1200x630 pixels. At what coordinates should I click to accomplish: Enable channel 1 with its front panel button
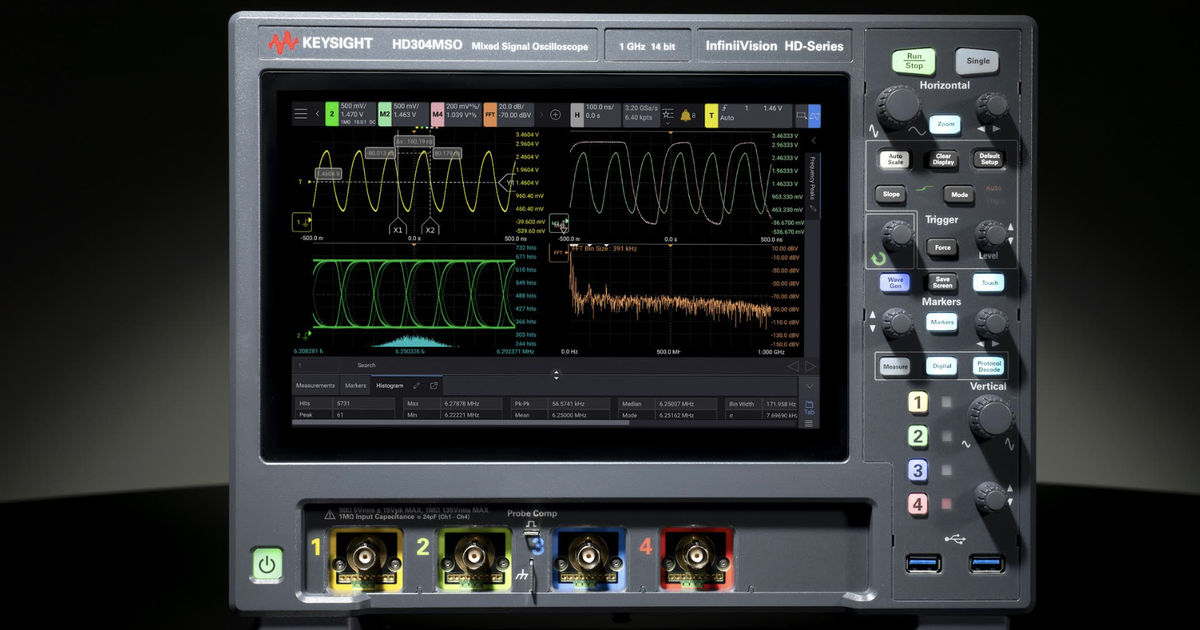(x=917, y=401)
